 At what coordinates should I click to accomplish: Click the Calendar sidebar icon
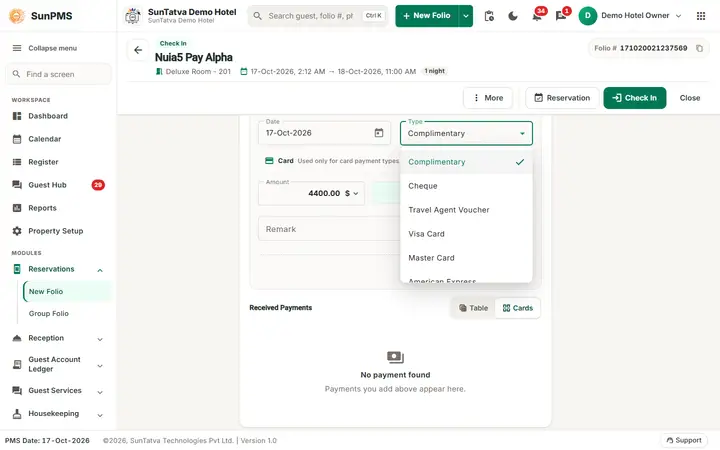pos(17,139)
